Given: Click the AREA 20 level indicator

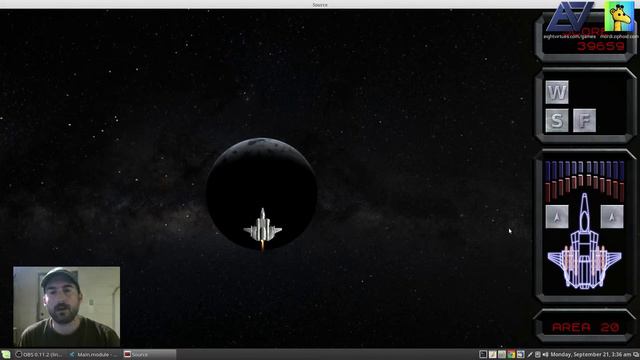Looking at the screenshot, I should [x=585, y=327].
